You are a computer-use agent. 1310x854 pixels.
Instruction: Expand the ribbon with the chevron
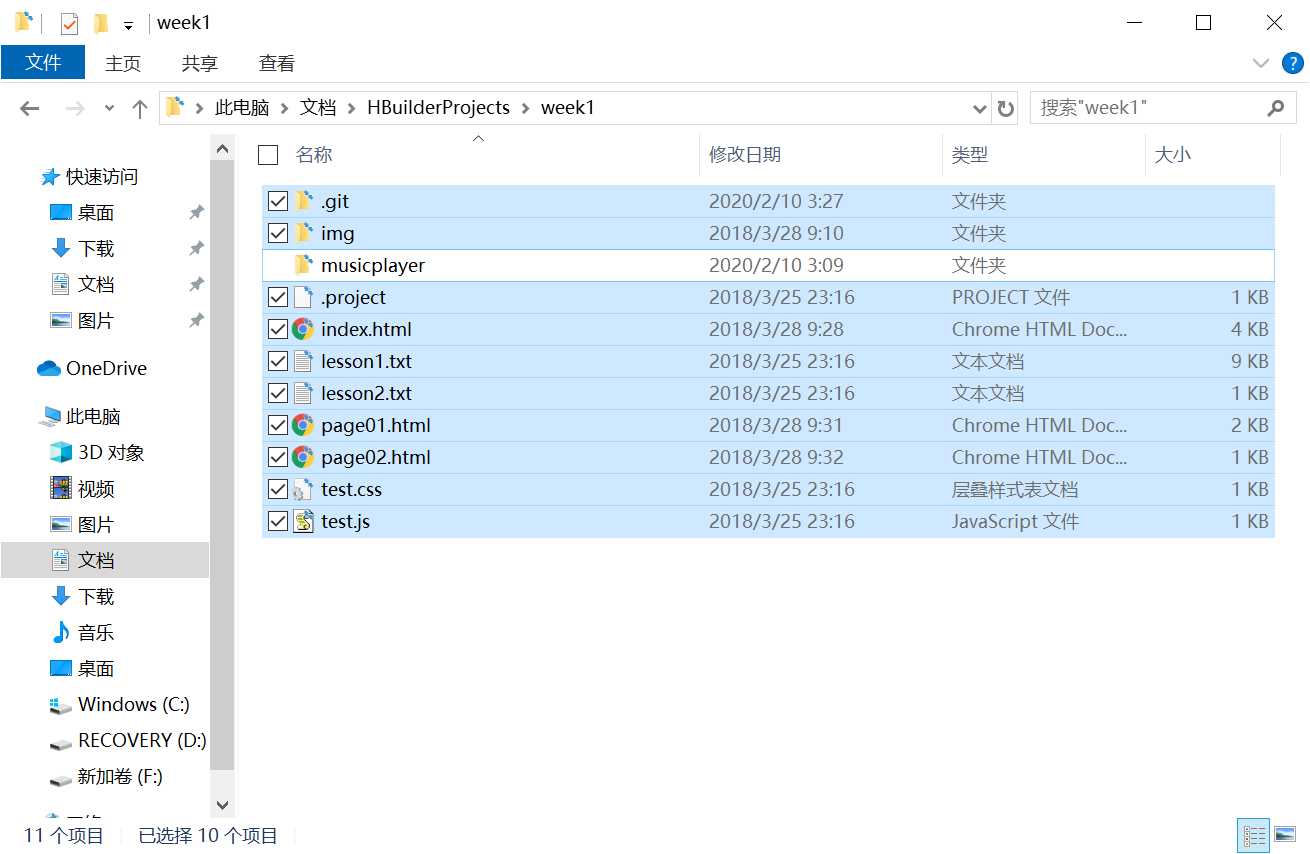click(x=1261, y=63)
